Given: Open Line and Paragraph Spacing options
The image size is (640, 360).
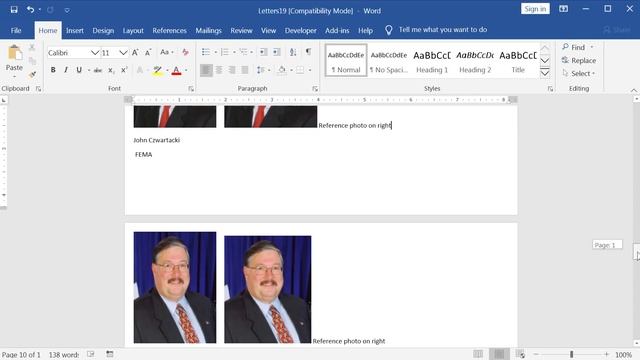Looking at the screenshot, I should pyautogui.click(x=261, y=70).
